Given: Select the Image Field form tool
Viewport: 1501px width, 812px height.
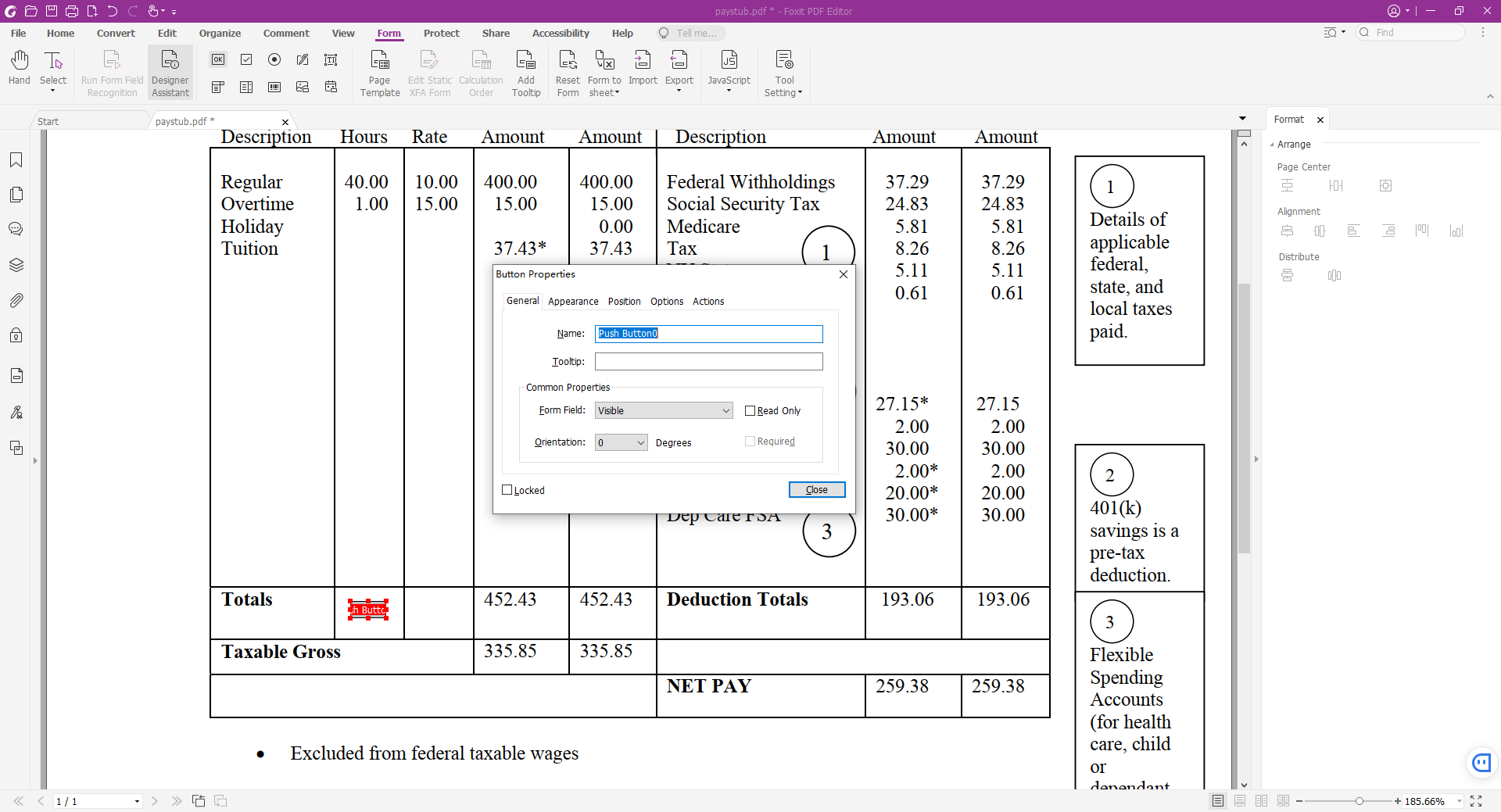Looking at the screenshot, I should pyautogui.click(x=303, y=87).
